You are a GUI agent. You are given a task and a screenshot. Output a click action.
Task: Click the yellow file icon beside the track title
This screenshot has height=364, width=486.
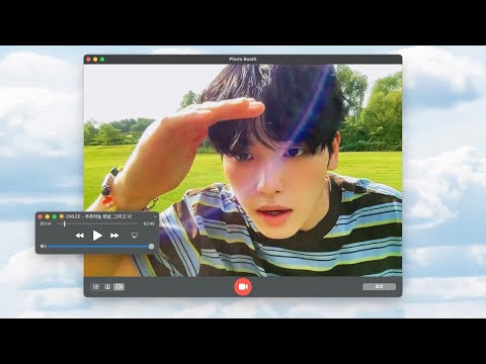point(61,217)
